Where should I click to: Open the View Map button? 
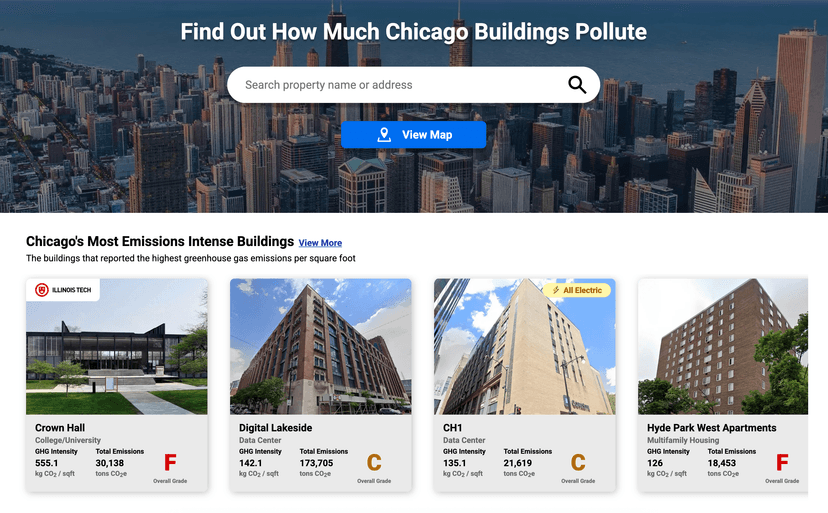coord(413,135)
